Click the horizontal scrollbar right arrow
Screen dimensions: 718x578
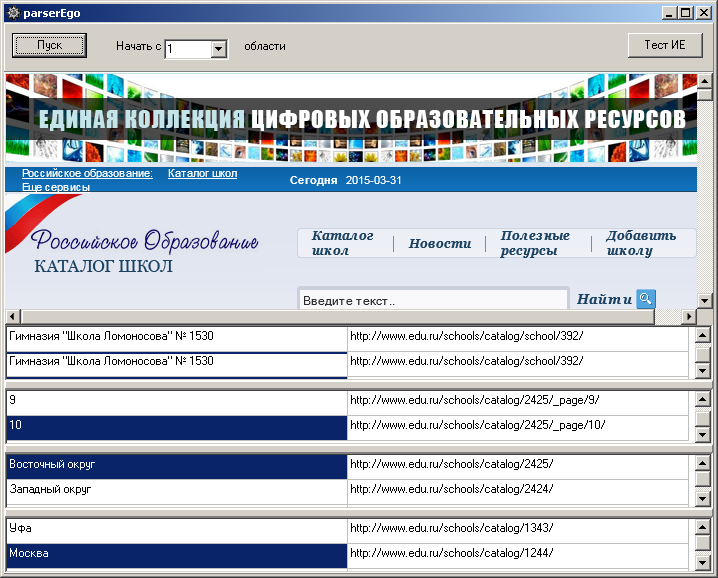[689, 316]
